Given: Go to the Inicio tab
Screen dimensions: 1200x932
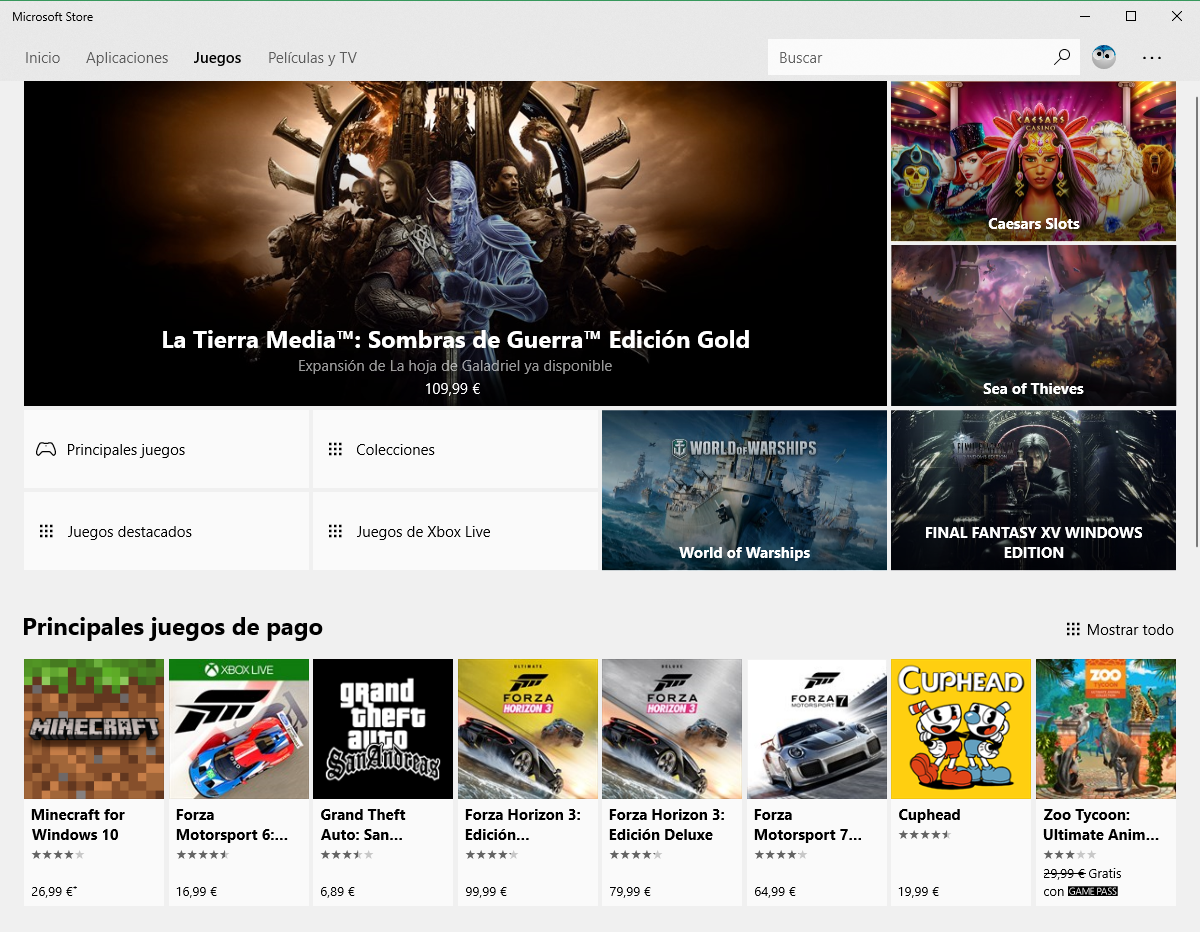Looking at the screenshot, I should [x=43, y=58].
